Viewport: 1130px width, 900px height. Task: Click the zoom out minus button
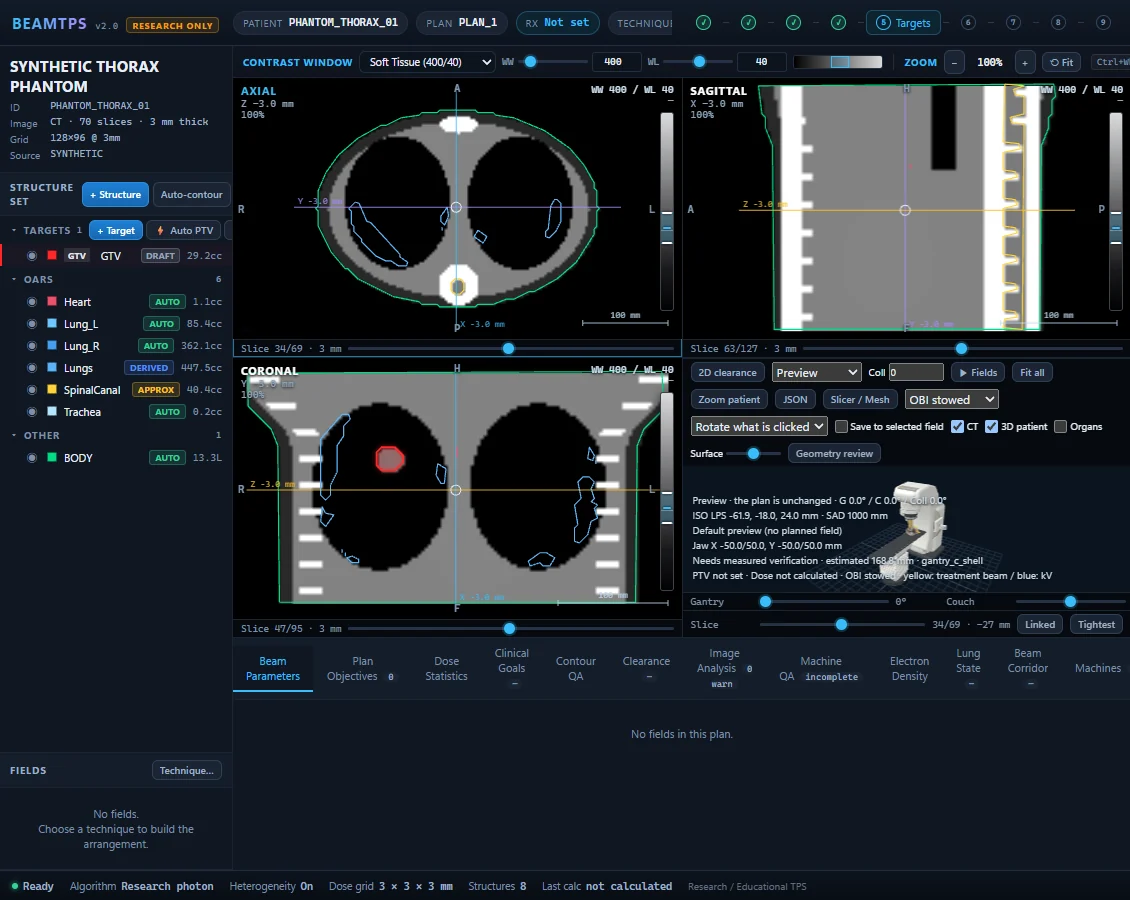(x=954, y=63)
